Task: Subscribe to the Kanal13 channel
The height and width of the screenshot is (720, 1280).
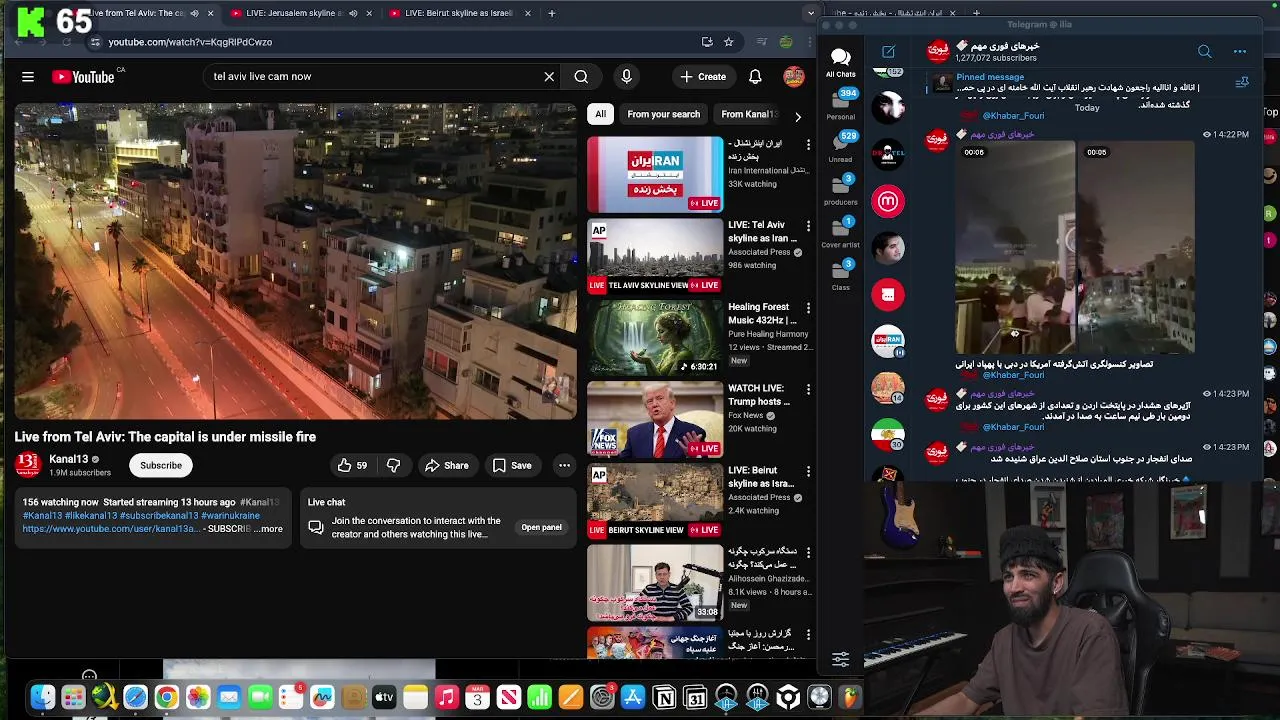Action: [x=161, y=465]
